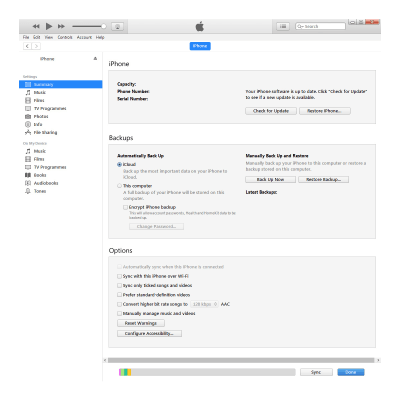
Task: Enable Encrypt iPhone backup checkbox
Action: 125,207
